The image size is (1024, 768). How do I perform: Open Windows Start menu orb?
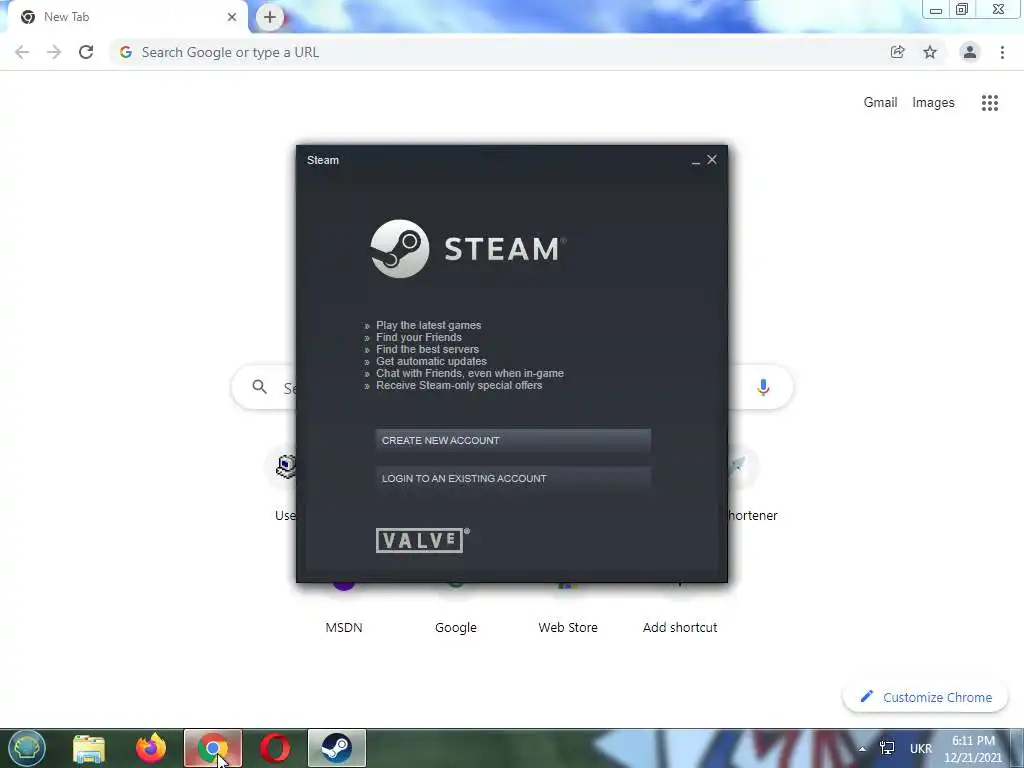tap(27, 748)
